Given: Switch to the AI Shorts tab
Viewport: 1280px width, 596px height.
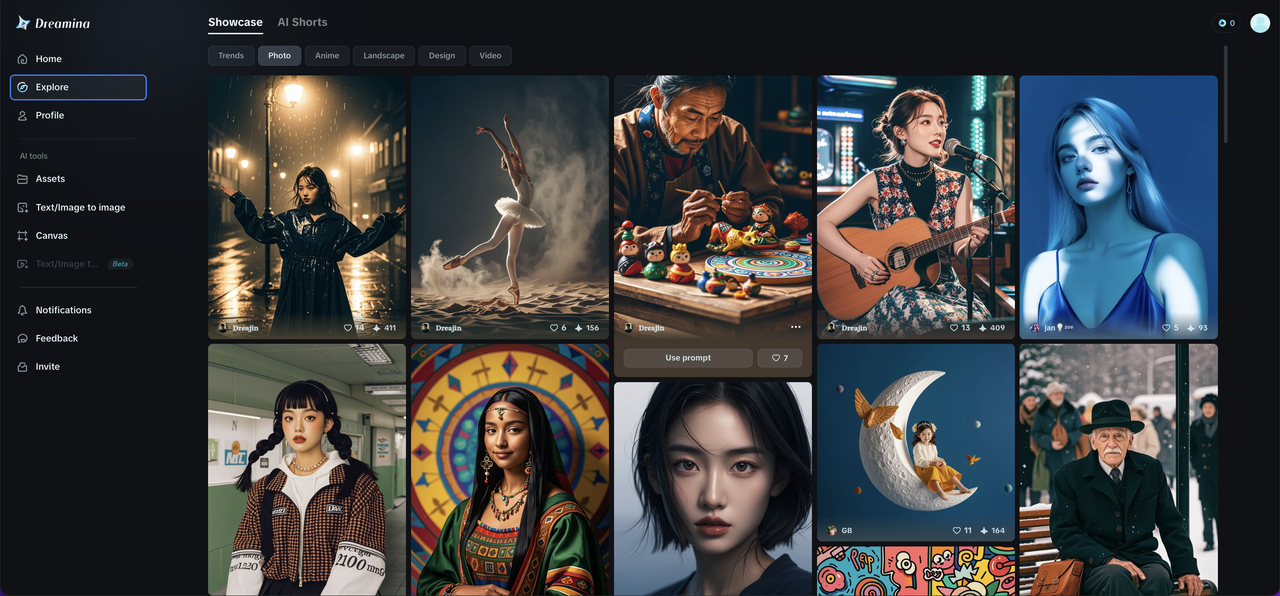Looking at the screenshot, I should point(302,22).
